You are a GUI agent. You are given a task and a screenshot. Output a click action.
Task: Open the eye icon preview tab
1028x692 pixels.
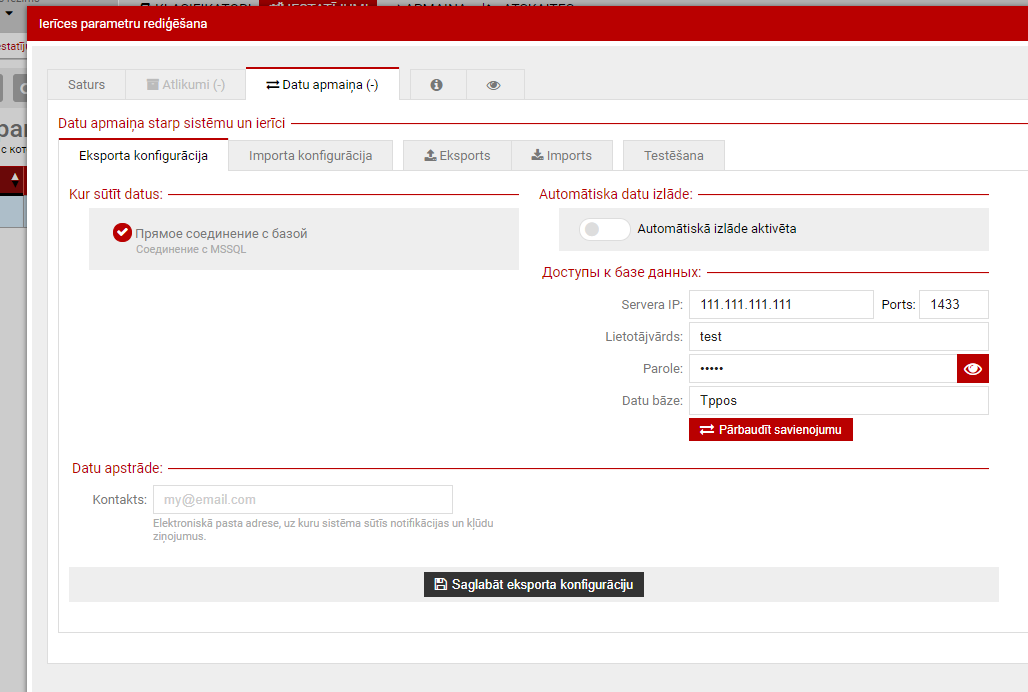tap(493, 85)
